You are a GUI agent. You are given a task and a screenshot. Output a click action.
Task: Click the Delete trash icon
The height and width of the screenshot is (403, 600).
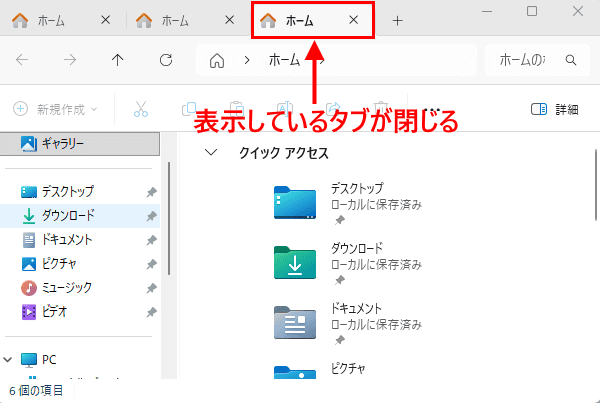pos(381,109)
